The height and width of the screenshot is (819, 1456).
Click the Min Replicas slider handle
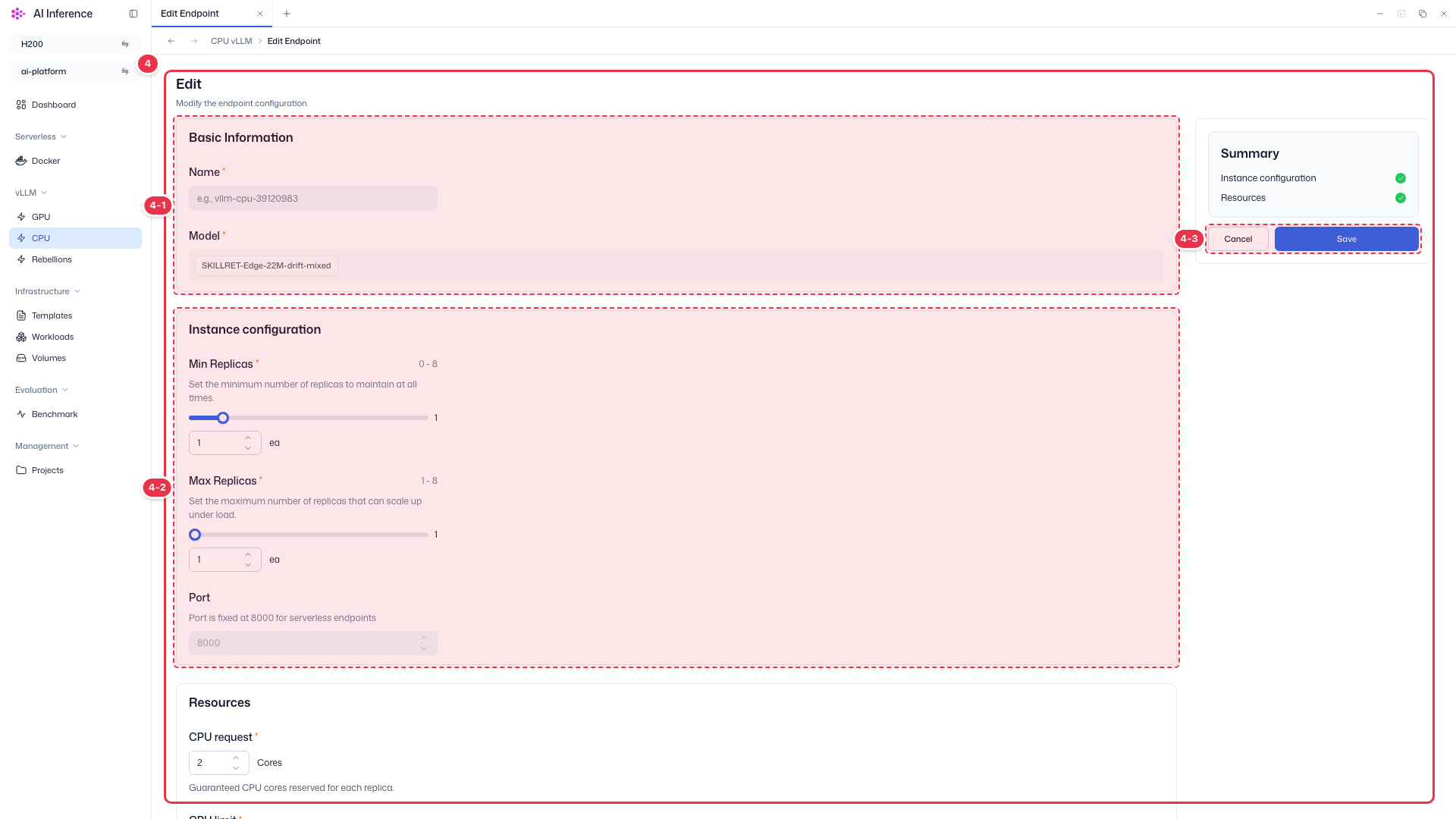point(223,418)
